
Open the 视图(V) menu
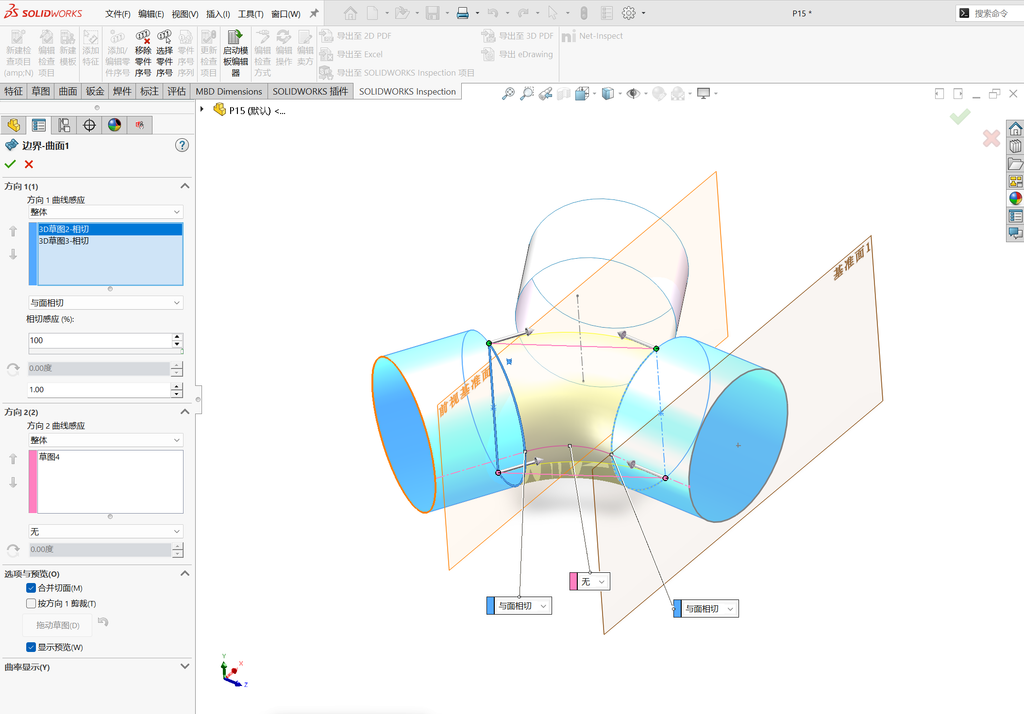[x=185, y=14]
